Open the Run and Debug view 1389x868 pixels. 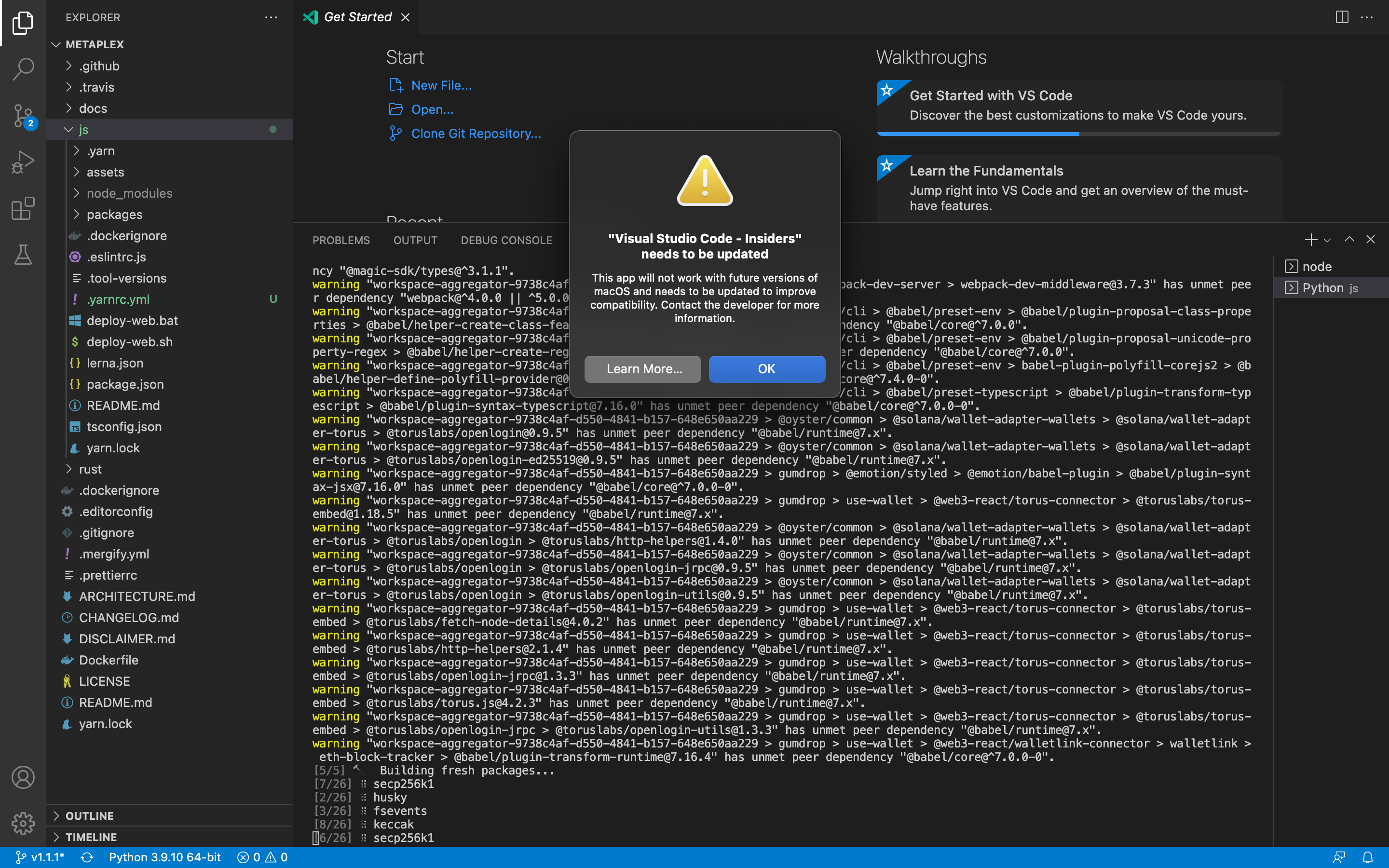pyautogui.click(x=23, y=162)
